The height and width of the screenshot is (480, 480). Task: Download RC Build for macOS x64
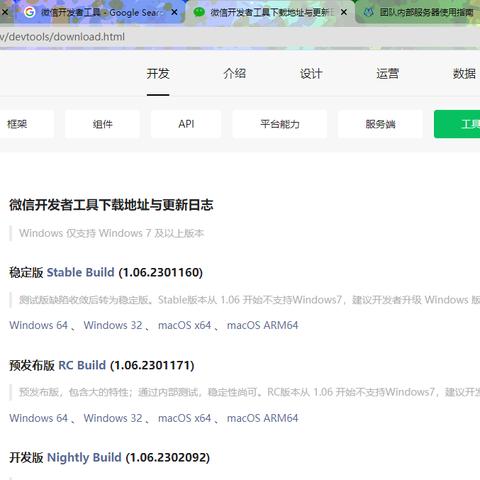[x=184, y=418]
